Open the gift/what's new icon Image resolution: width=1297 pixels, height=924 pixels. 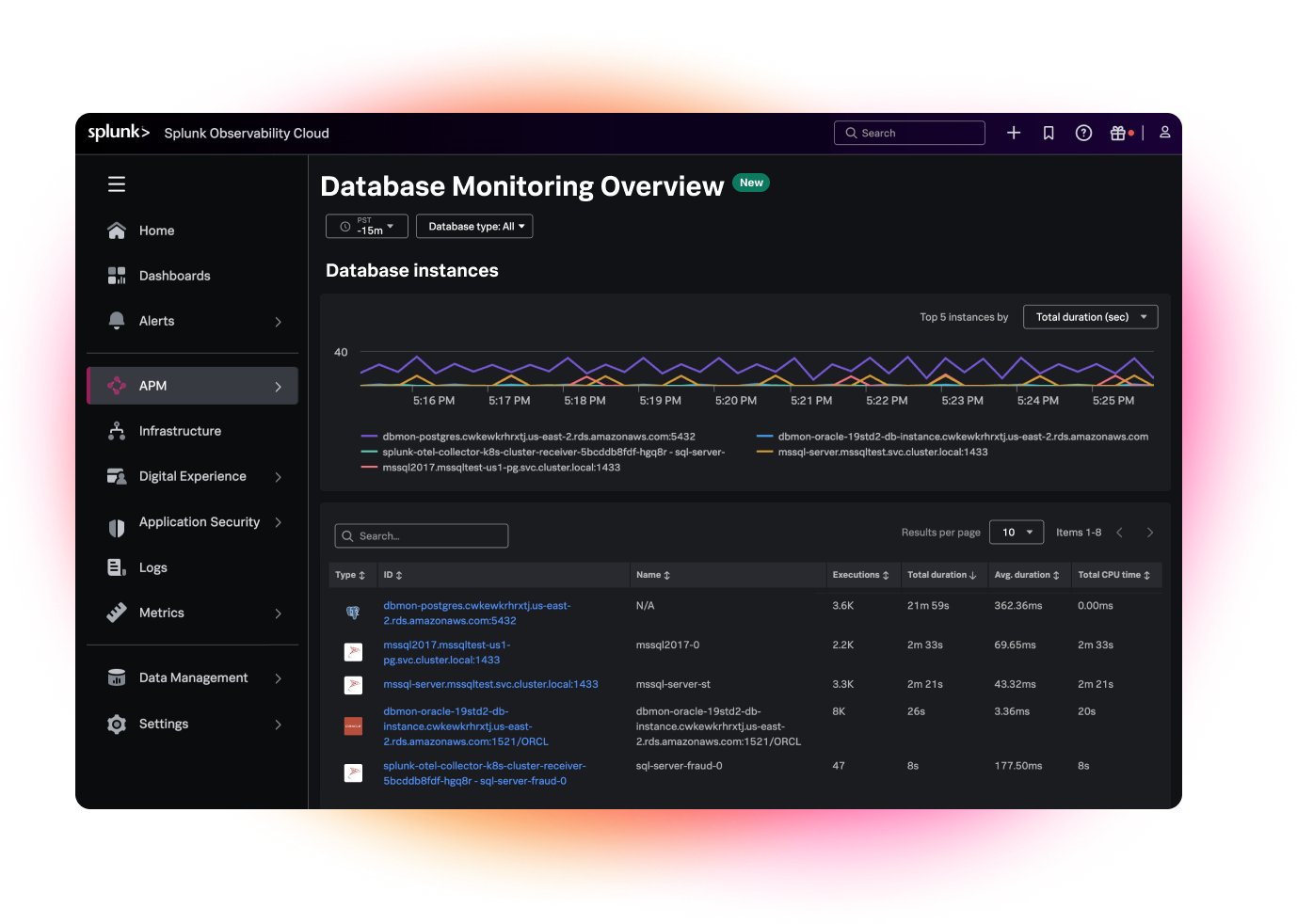[1119, 133]
